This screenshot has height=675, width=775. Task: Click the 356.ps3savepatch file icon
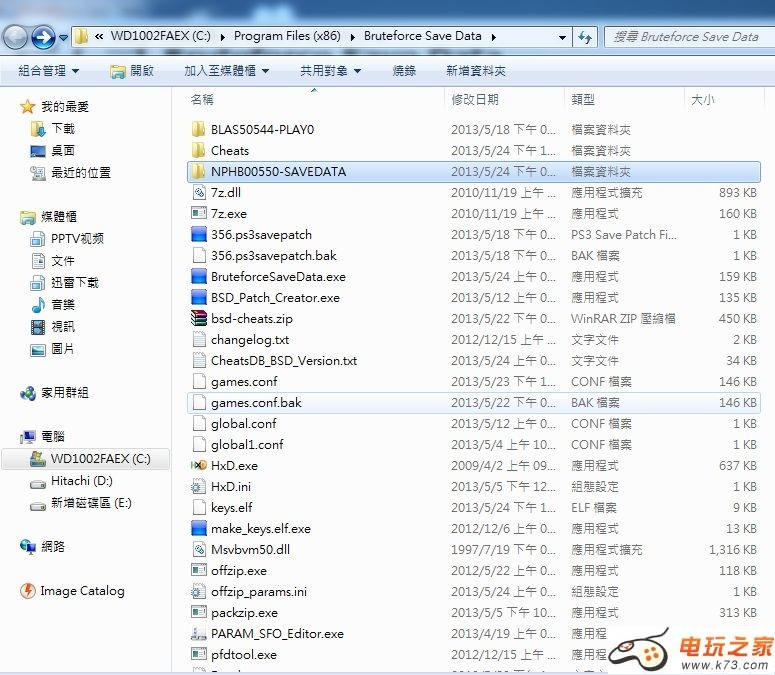(x=198, y=235)
